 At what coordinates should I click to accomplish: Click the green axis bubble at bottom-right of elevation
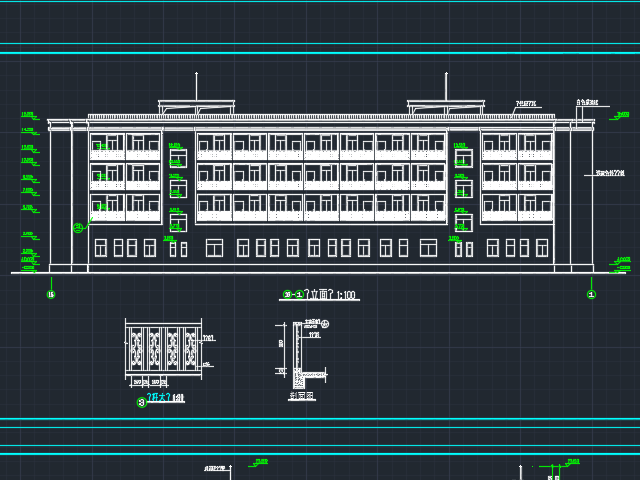[591, 295]
